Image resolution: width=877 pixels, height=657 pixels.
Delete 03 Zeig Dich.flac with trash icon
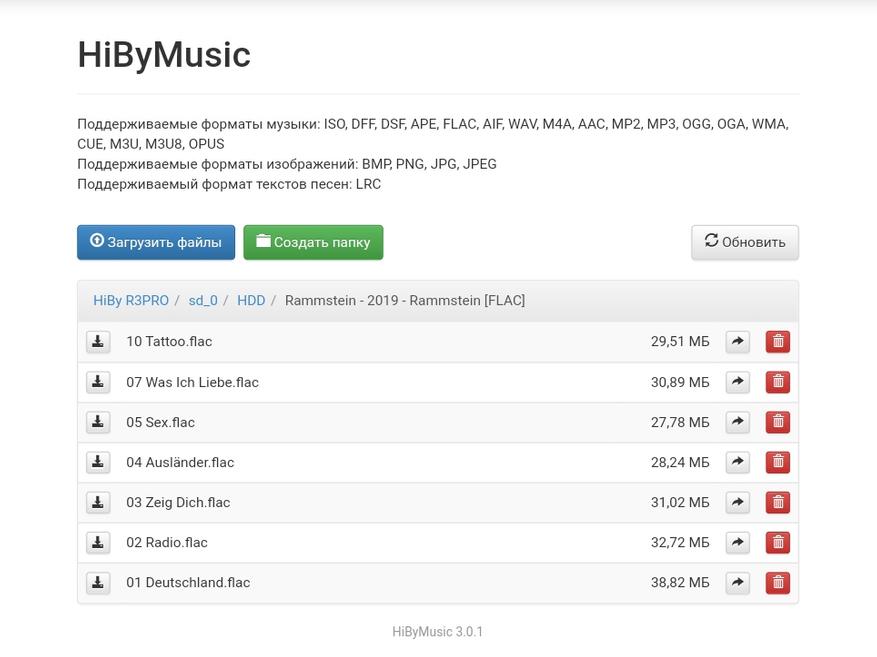[777, 502]
